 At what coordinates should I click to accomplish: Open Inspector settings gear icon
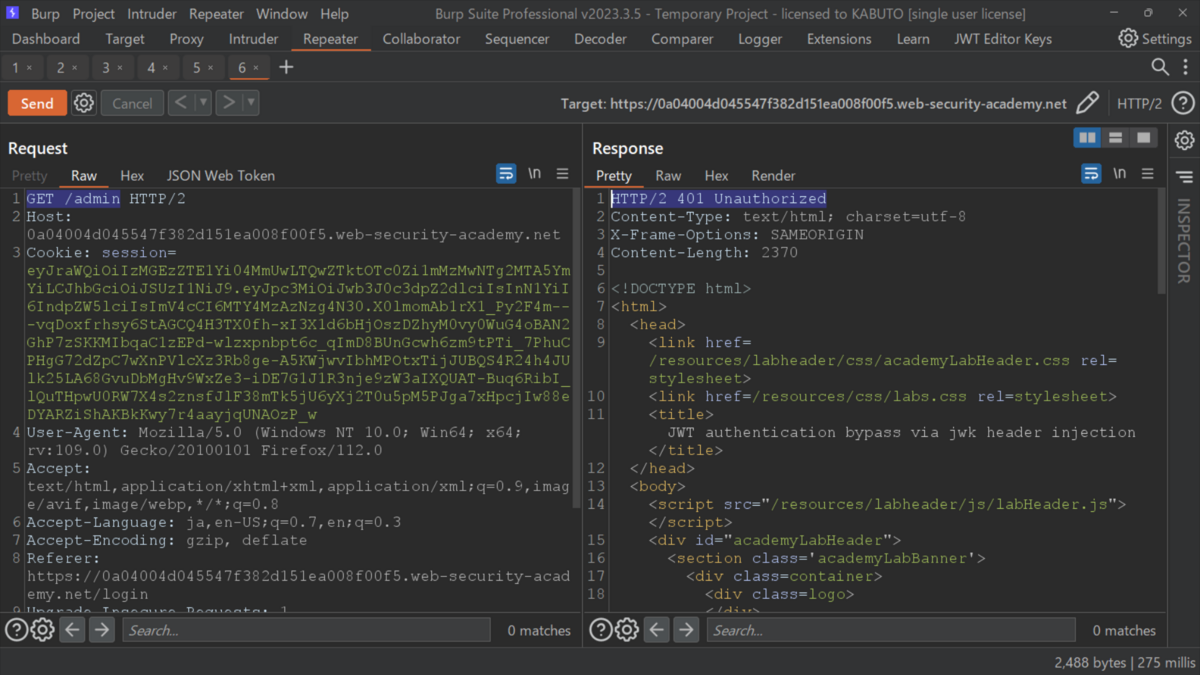click(x=1184, y=140)
